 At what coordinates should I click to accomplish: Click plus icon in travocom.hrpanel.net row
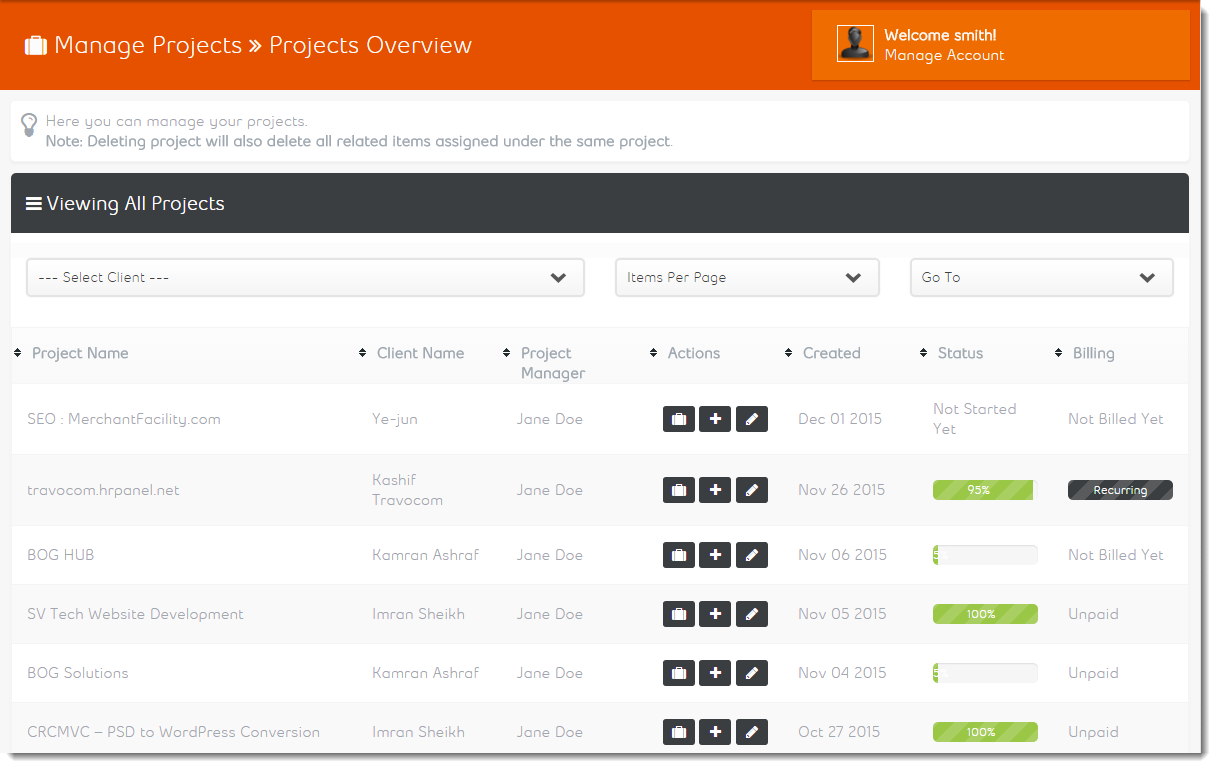[x=715, y=490]
